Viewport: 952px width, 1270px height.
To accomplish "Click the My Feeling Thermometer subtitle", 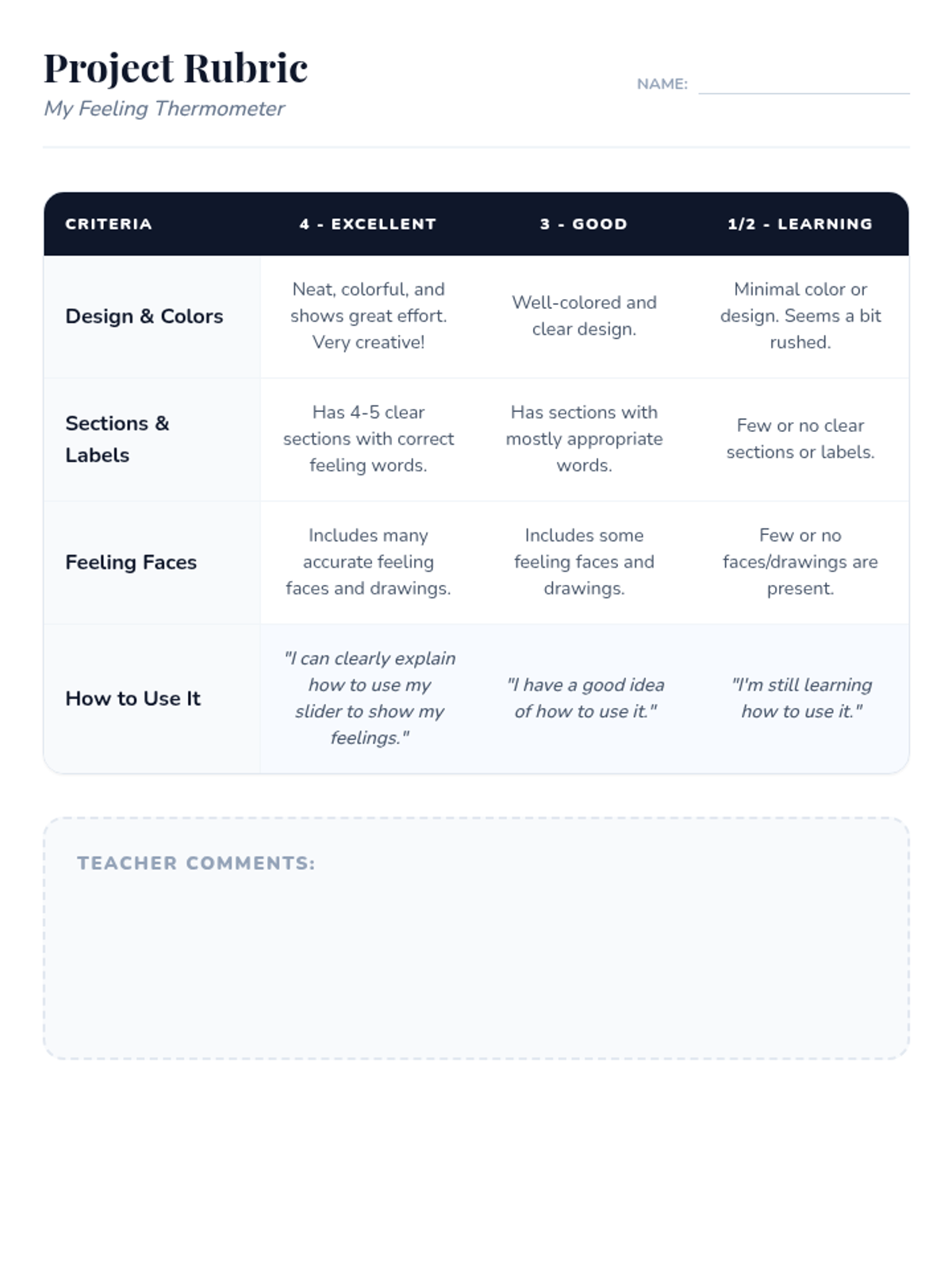I will point(164,109).
